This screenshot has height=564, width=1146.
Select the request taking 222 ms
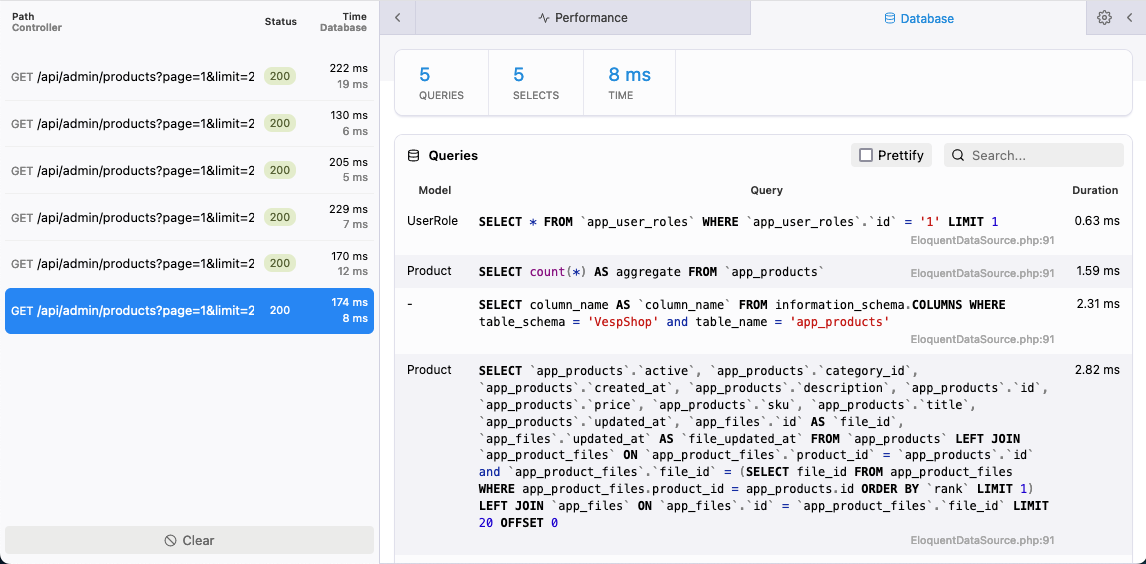coord(189,77)
